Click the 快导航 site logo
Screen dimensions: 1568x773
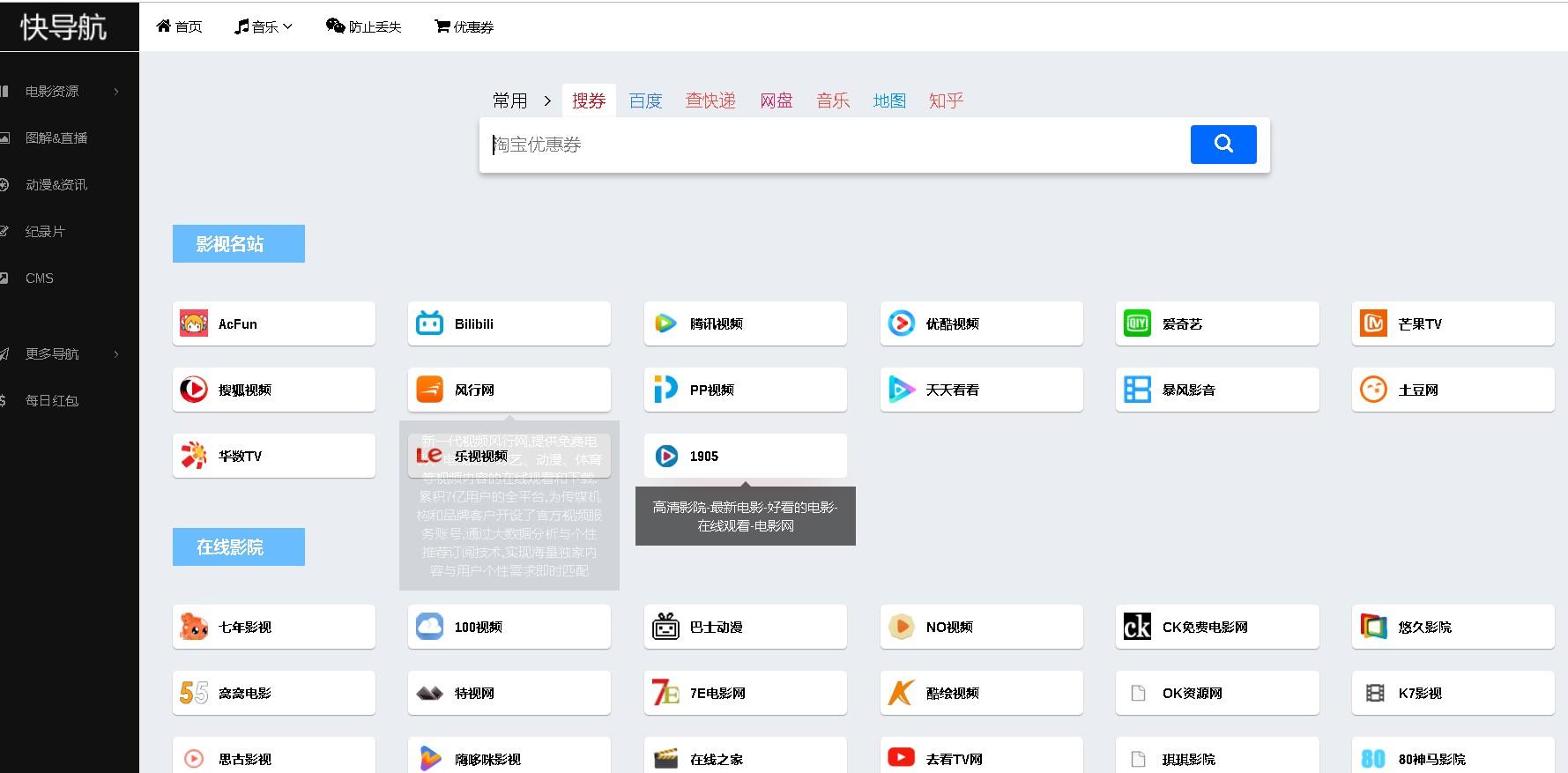pos(63,26)
